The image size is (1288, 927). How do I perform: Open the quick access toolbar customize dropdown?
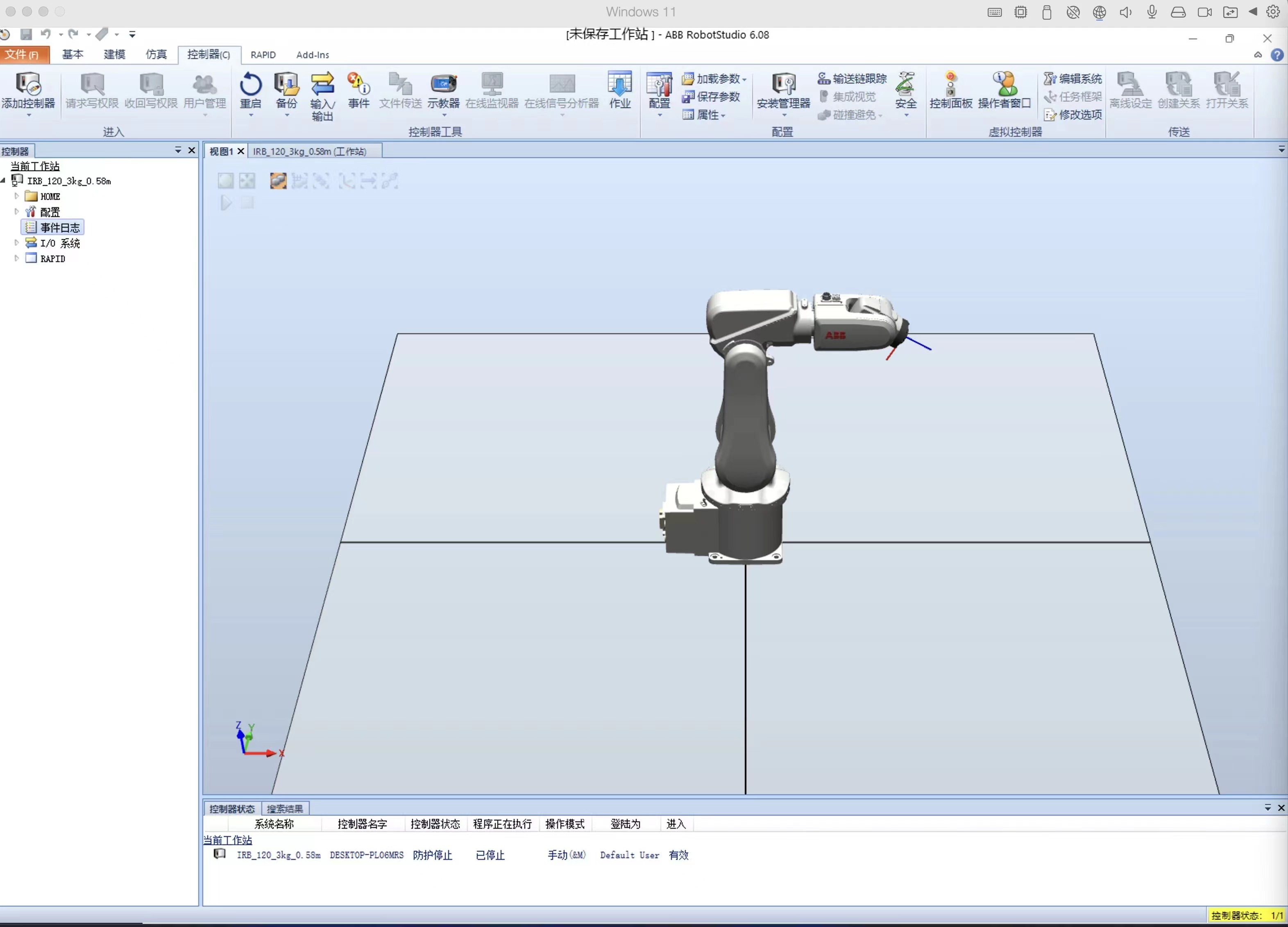tap(132, 35)
